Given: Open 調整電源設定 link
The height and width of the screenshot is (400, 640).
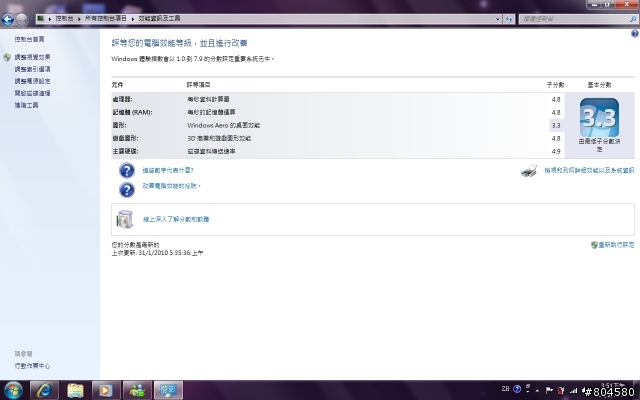Looking at the screenshot, I should click(x=33, y=81).
